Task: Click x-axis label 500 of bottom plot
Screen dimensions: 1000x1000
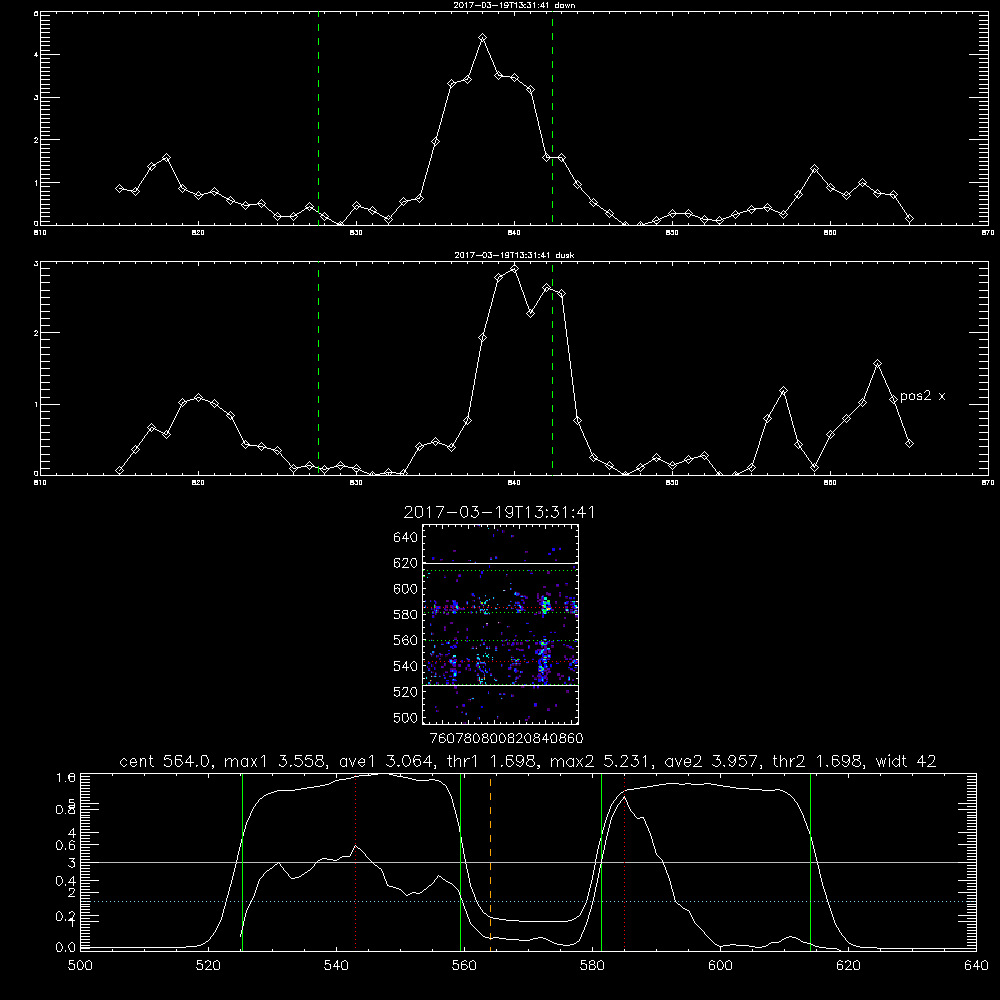Action: (x=80, y=966)
